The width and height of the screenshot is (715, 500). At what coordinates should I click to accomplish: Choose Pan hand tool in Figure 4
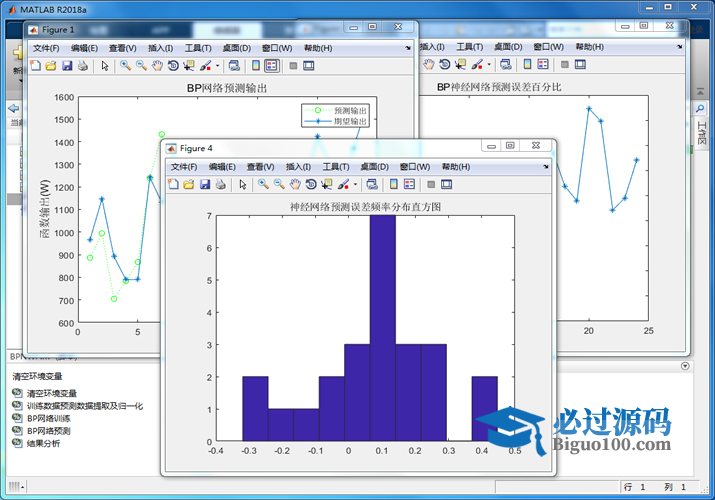point(295,184)
